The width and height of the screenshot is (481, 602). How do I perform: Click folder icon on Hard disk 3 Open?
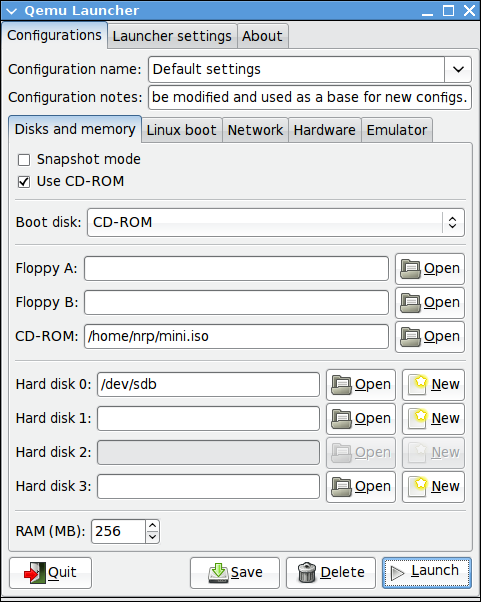(x=341, y=487)
